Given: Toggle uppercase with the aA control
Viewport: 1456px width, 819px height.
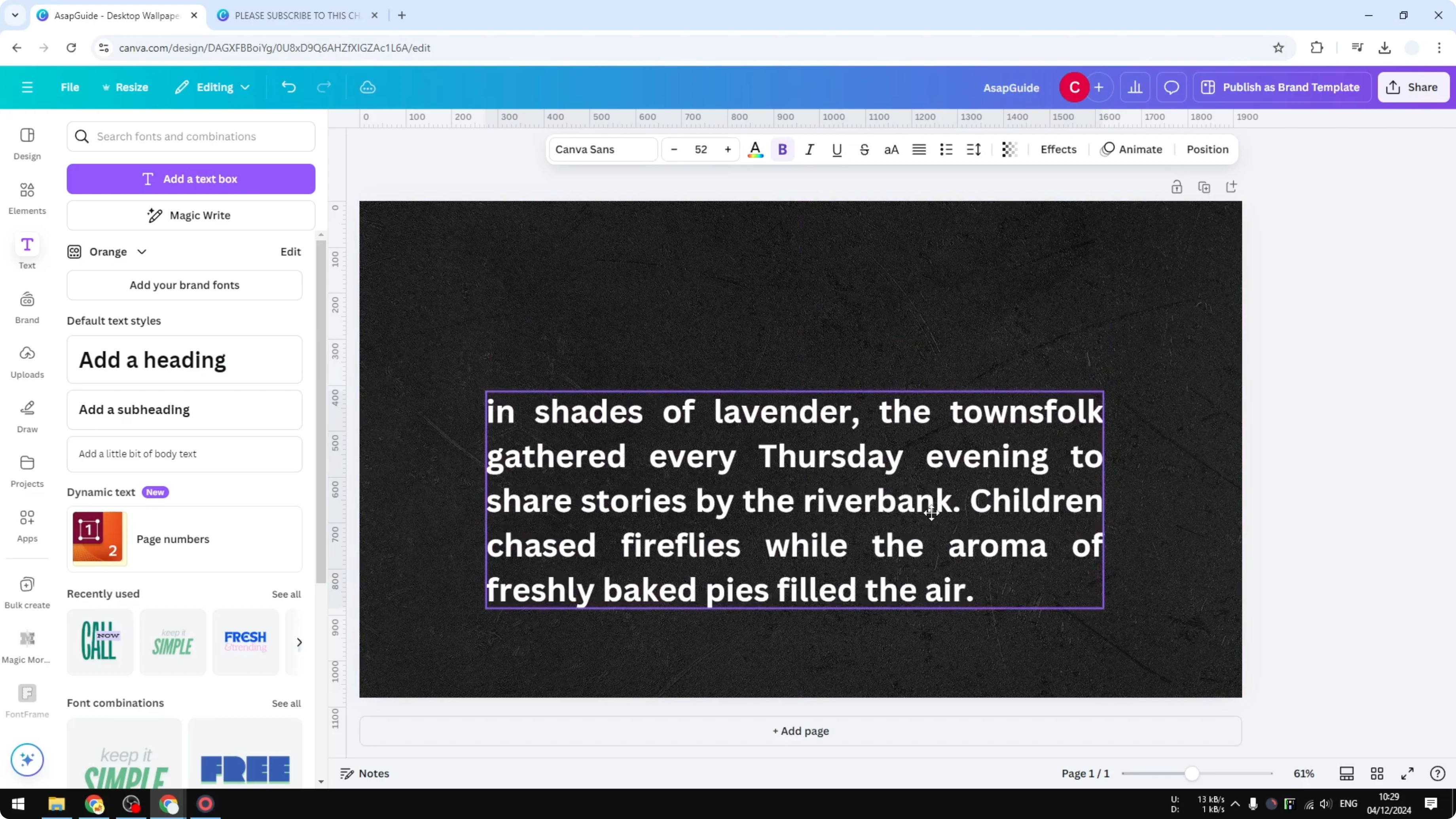Looking at the screenshot, I should [x=891, y=149].
